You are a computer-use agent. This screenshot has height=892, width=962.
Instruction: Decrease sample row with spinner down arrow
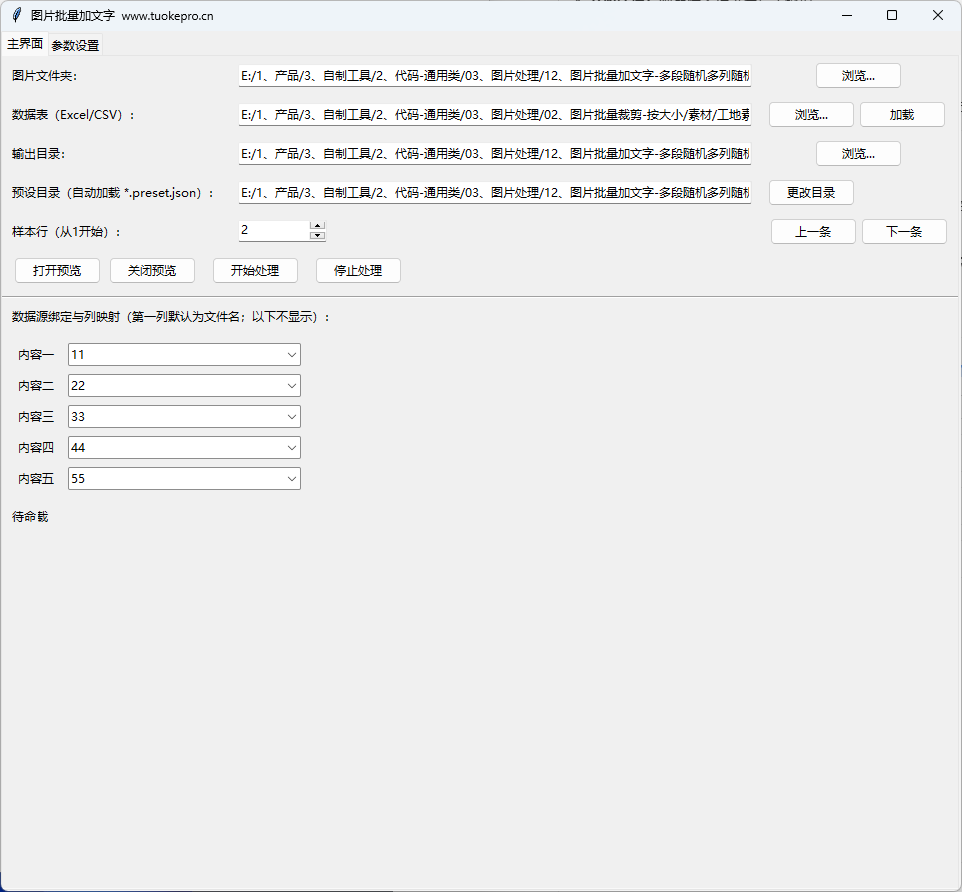(x=318, y=236)
